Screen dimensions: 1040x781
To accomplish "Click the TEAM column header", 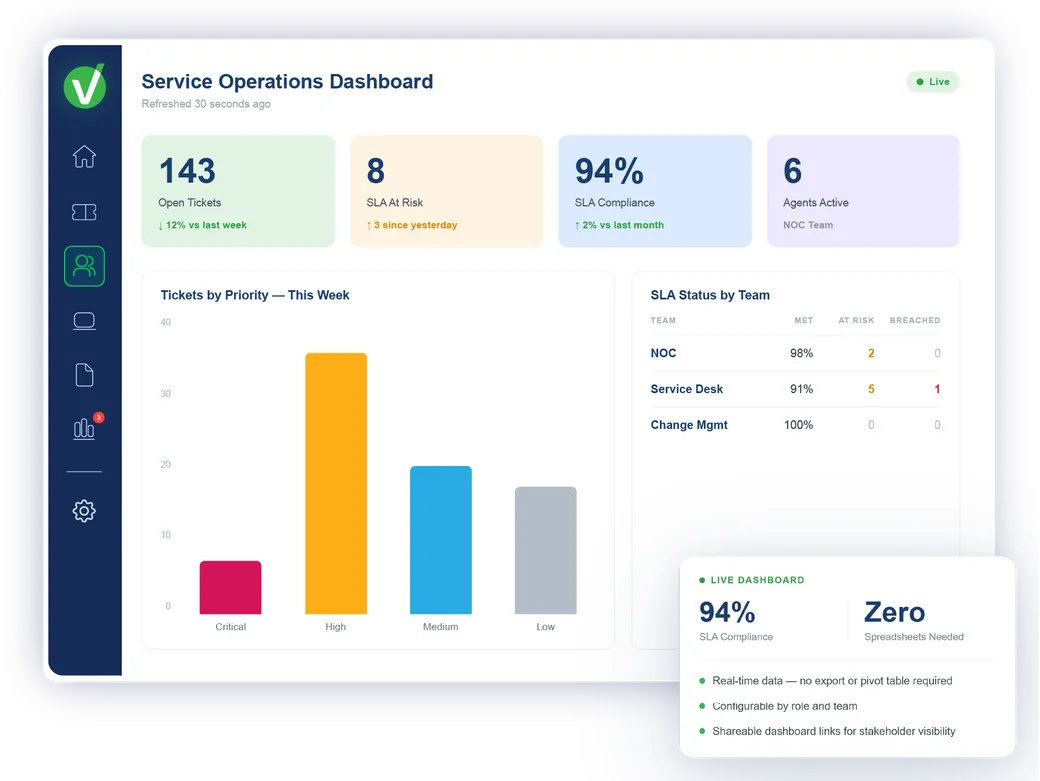I will (x=663, y=320).
